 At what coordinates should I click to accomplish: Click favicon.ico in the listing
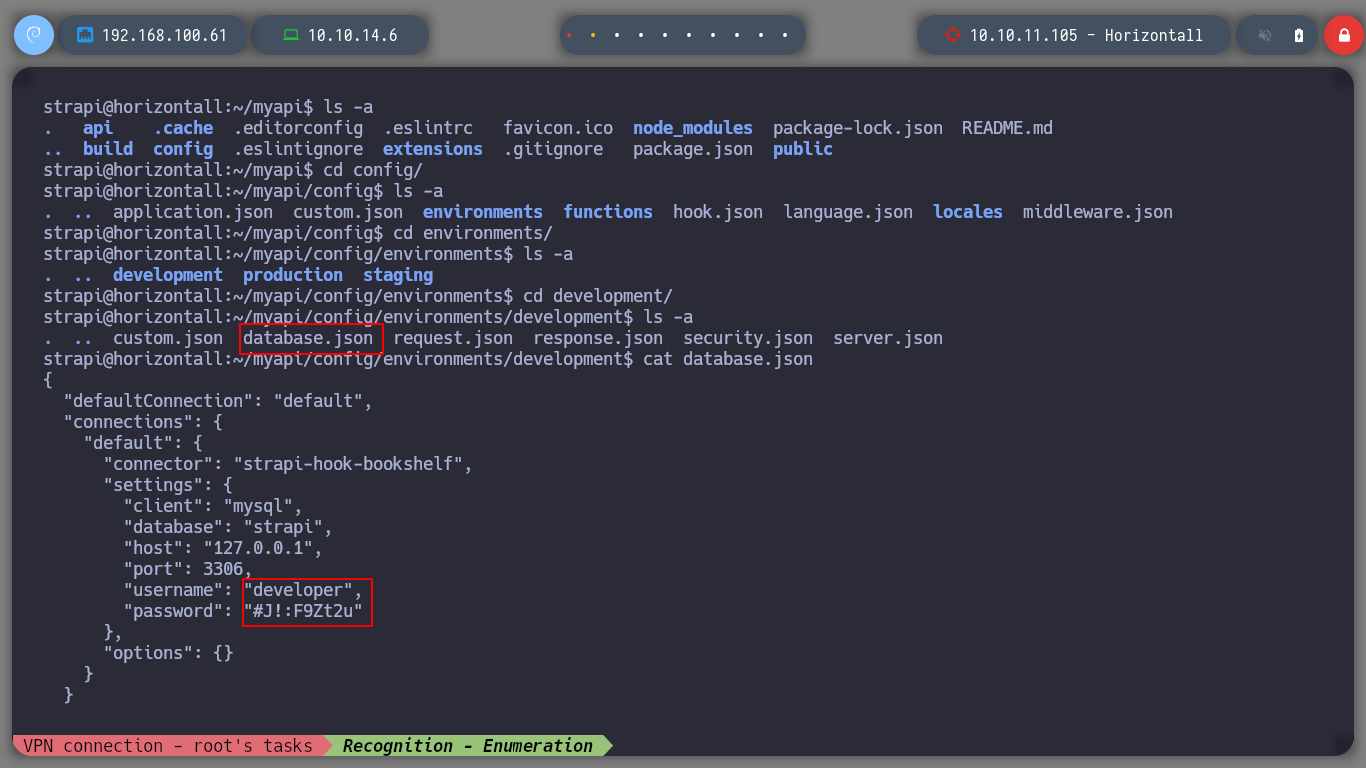point(558,128)
